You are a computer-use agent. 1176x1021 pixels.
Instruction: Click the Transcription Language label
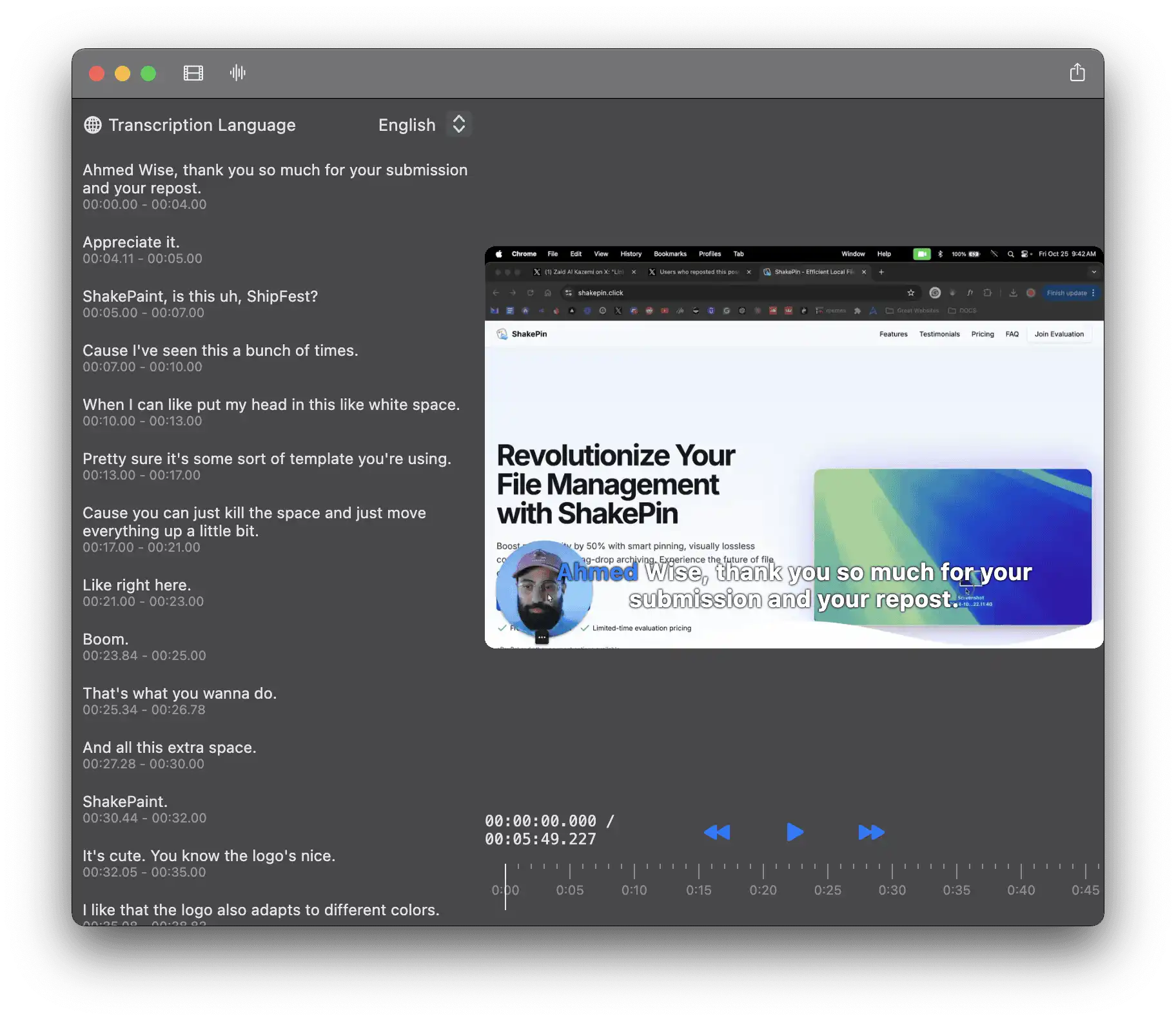point(202,125)
